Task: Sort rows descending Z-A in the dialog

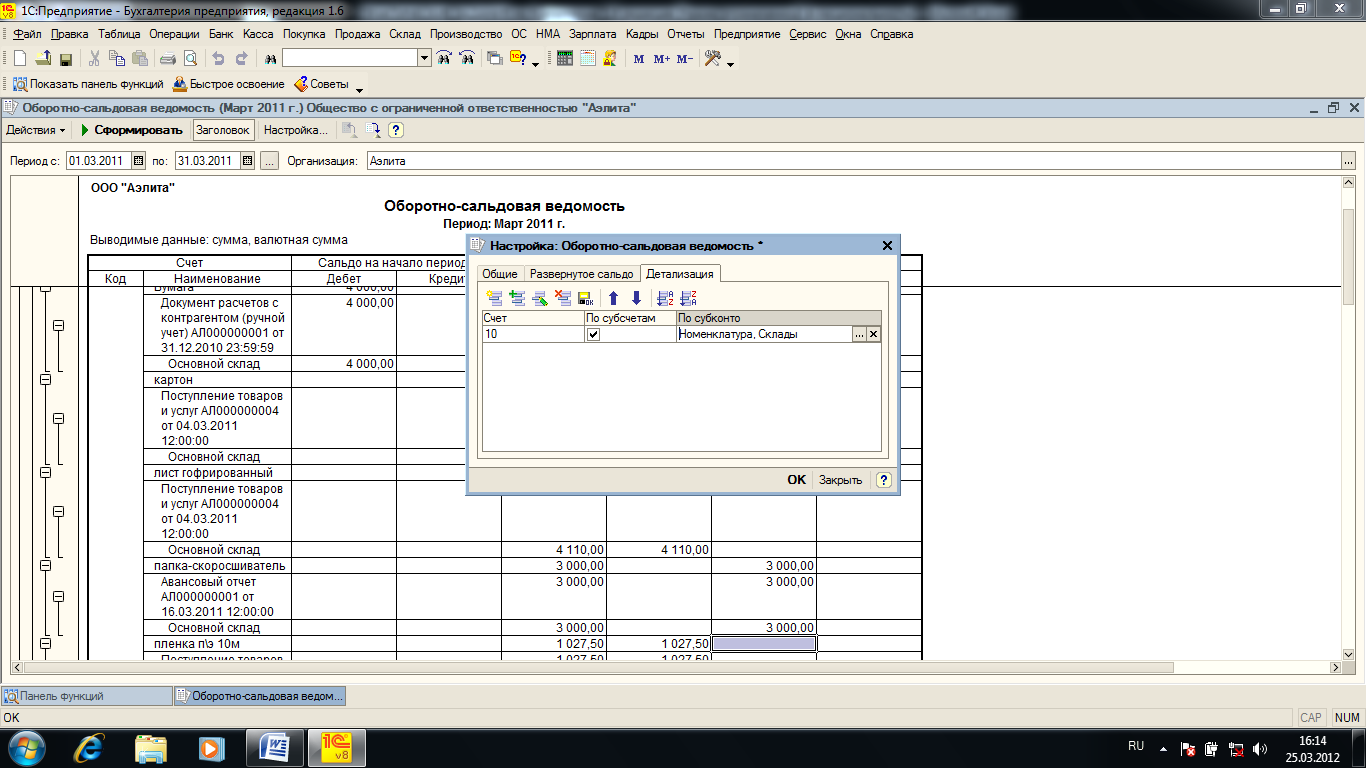Action: coord(688,298)
